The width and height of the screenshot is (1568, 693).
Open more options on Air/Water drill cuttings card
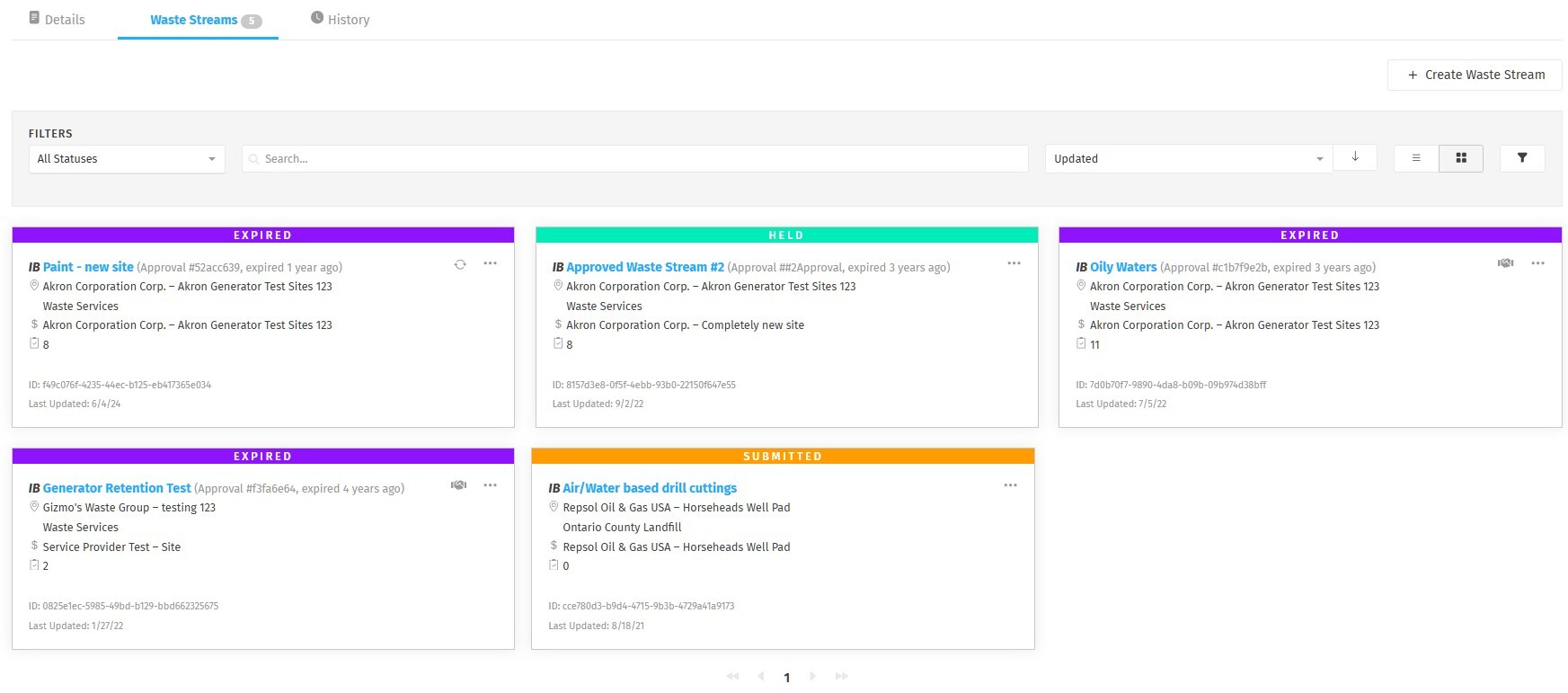click(x=1010, y=485)
